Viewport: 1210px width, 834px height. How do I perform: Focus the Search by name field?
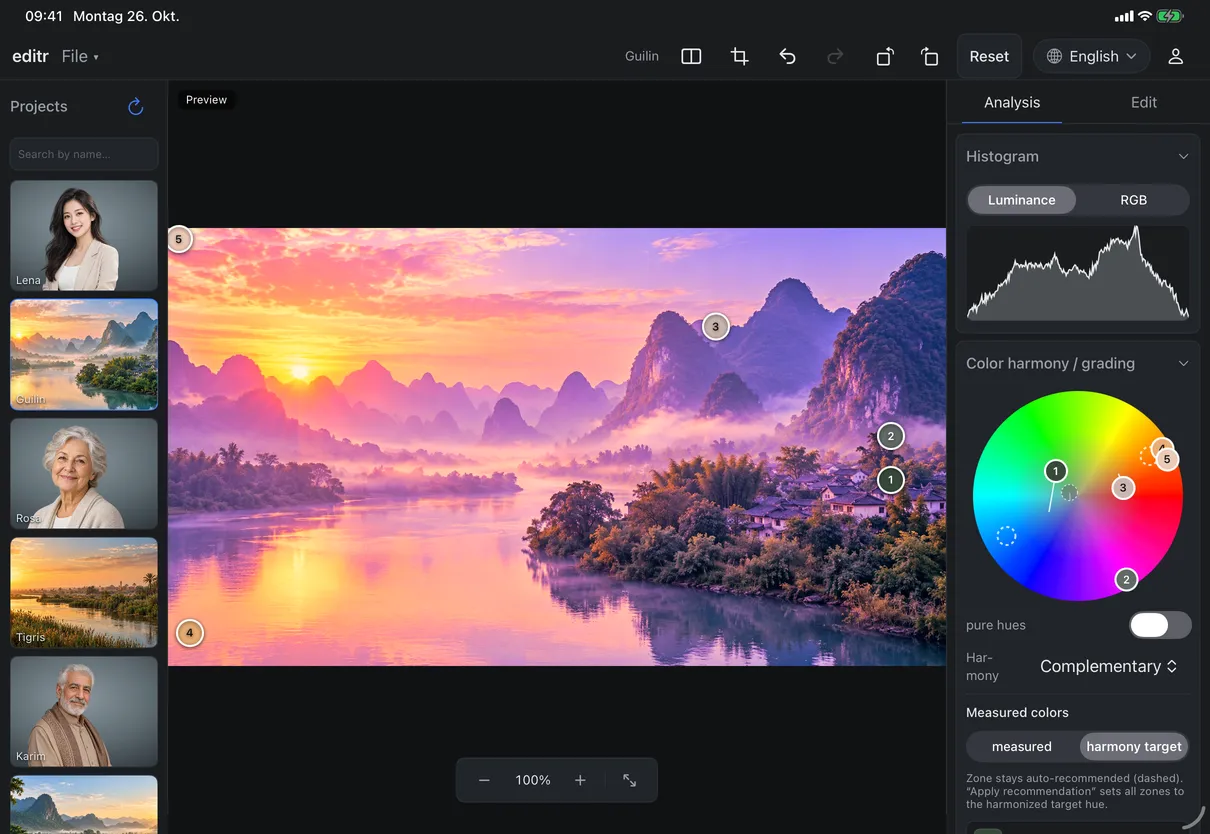(84, 154)
